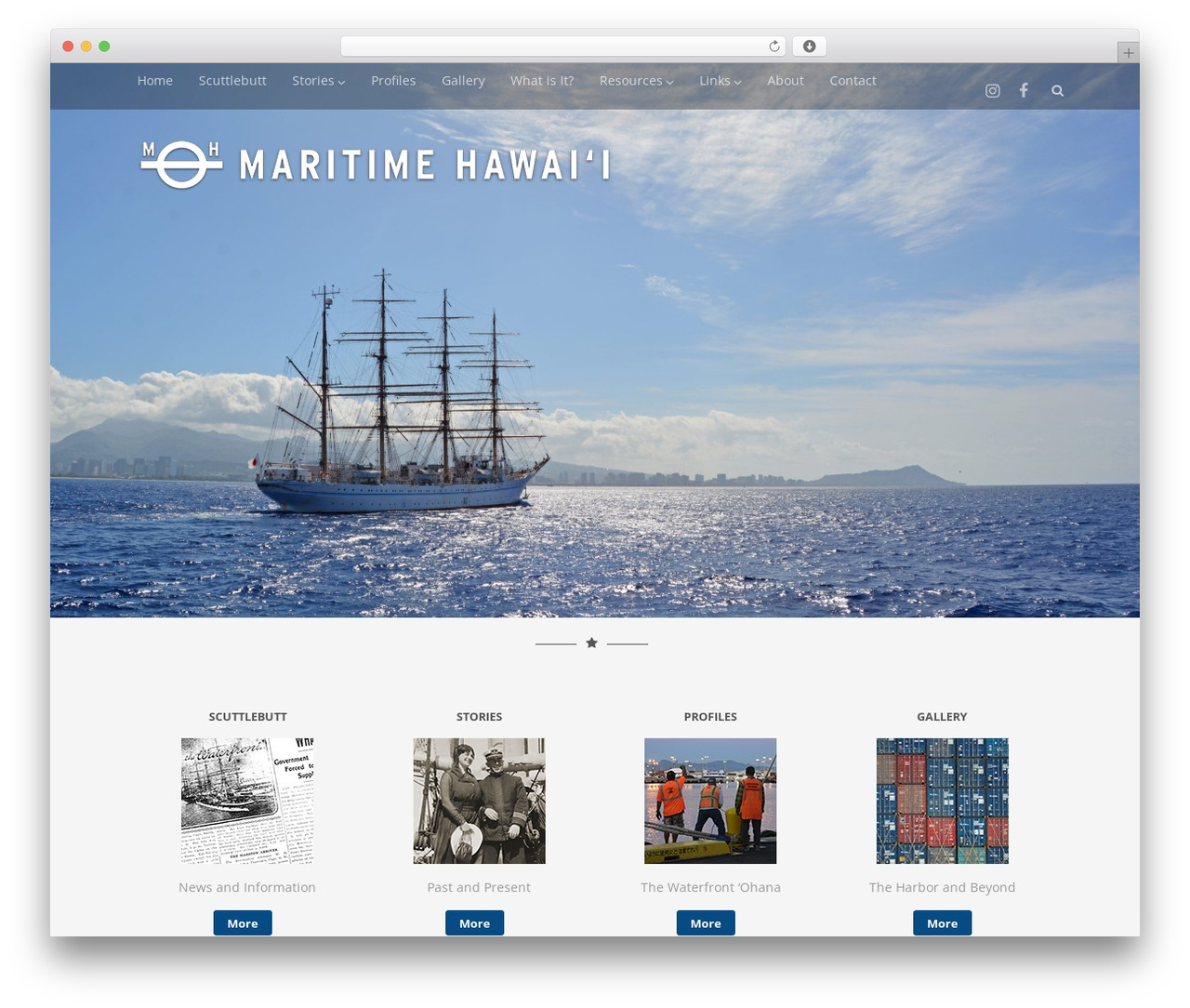Open the Stories vintage photo thumbnail

point(479,801)
